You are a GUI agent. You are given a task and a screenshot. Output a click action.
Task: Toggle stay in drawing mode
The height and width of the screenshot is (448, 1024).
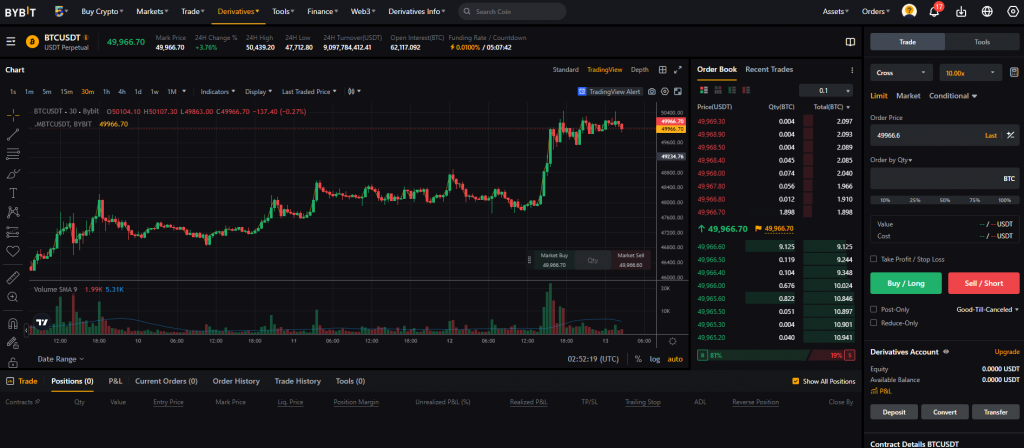point(12,342)
